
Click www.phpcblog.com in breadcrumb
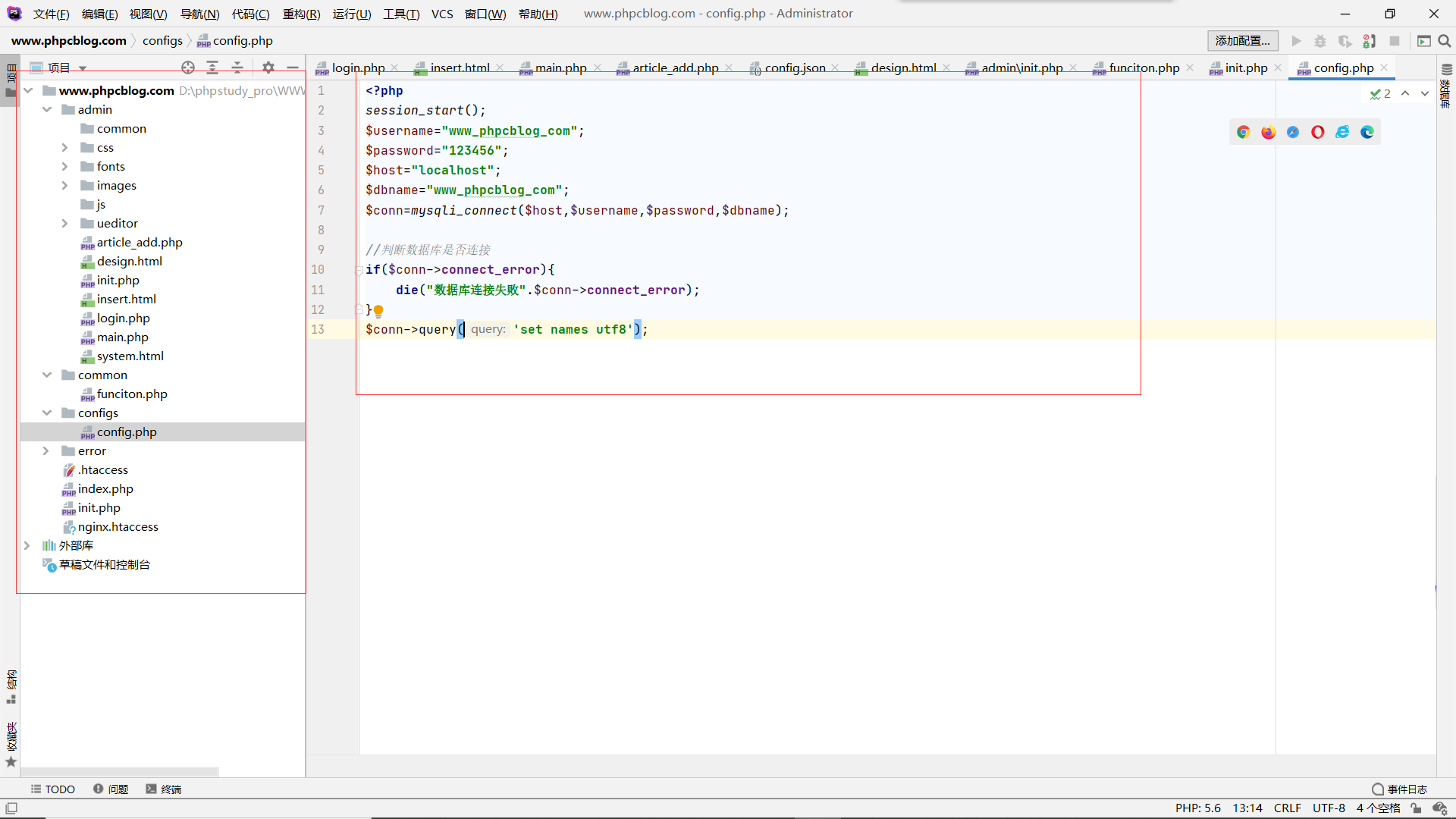tap(69, 41)
